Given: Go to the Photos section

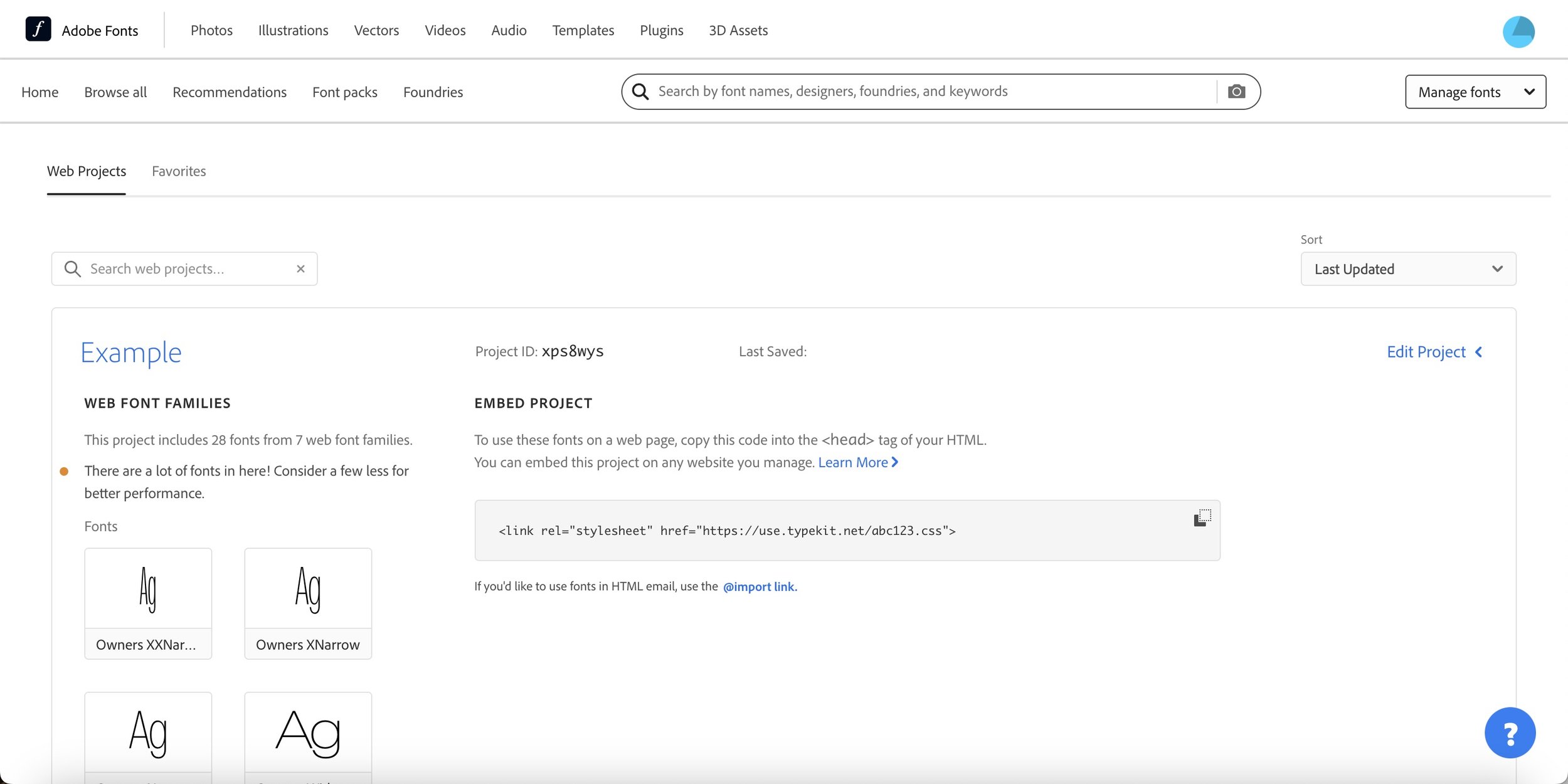Looking at the screenshot, I should coord(211,30).
